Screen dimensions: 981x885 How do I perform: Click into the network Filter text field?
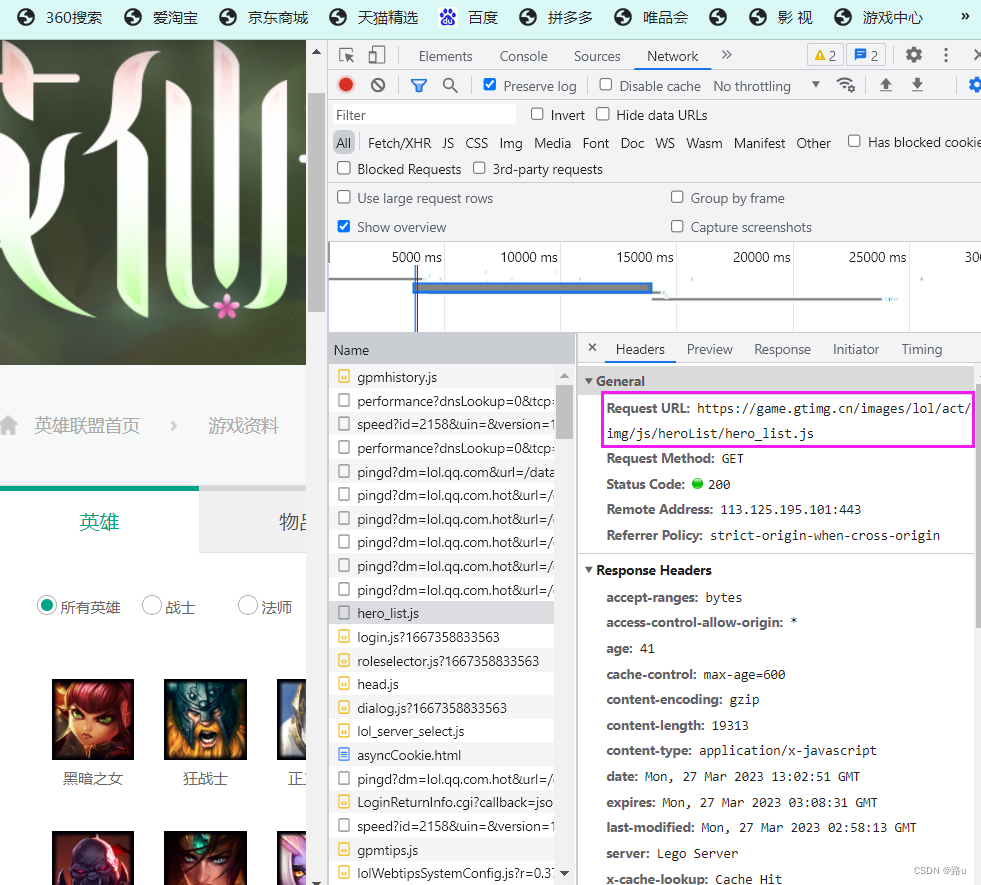coord(424,115)
